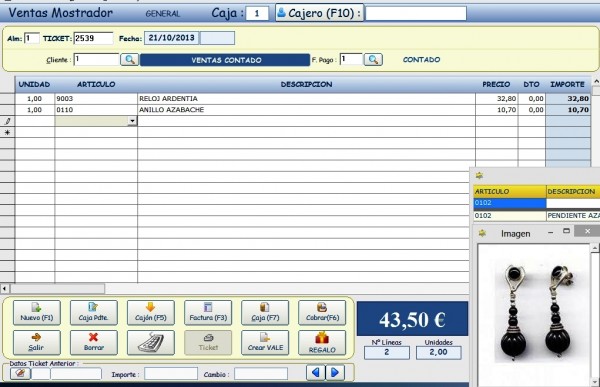Select row header of RELOJ ARDENTIA line
Viewport: 600px width, 387px height.
[x=7, y=99]
